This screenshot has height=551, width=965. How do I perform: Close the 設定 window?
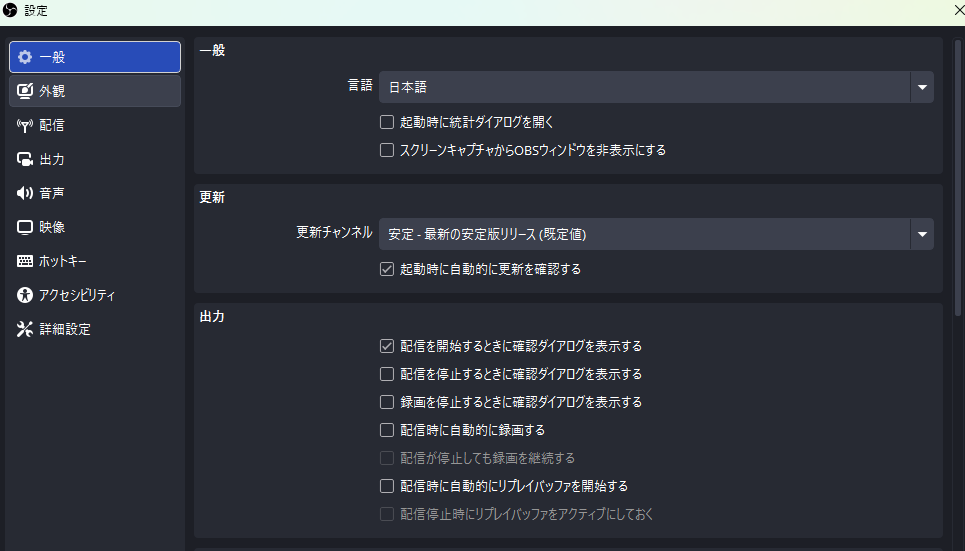pyautogui.click(x=958, y=10)
